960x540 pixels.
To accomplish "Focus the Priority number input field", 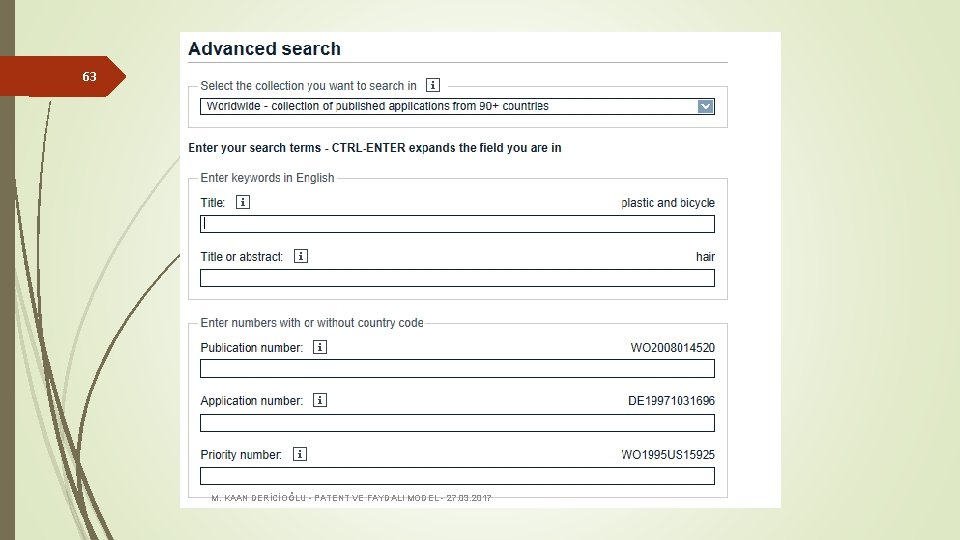I will 457,476.
